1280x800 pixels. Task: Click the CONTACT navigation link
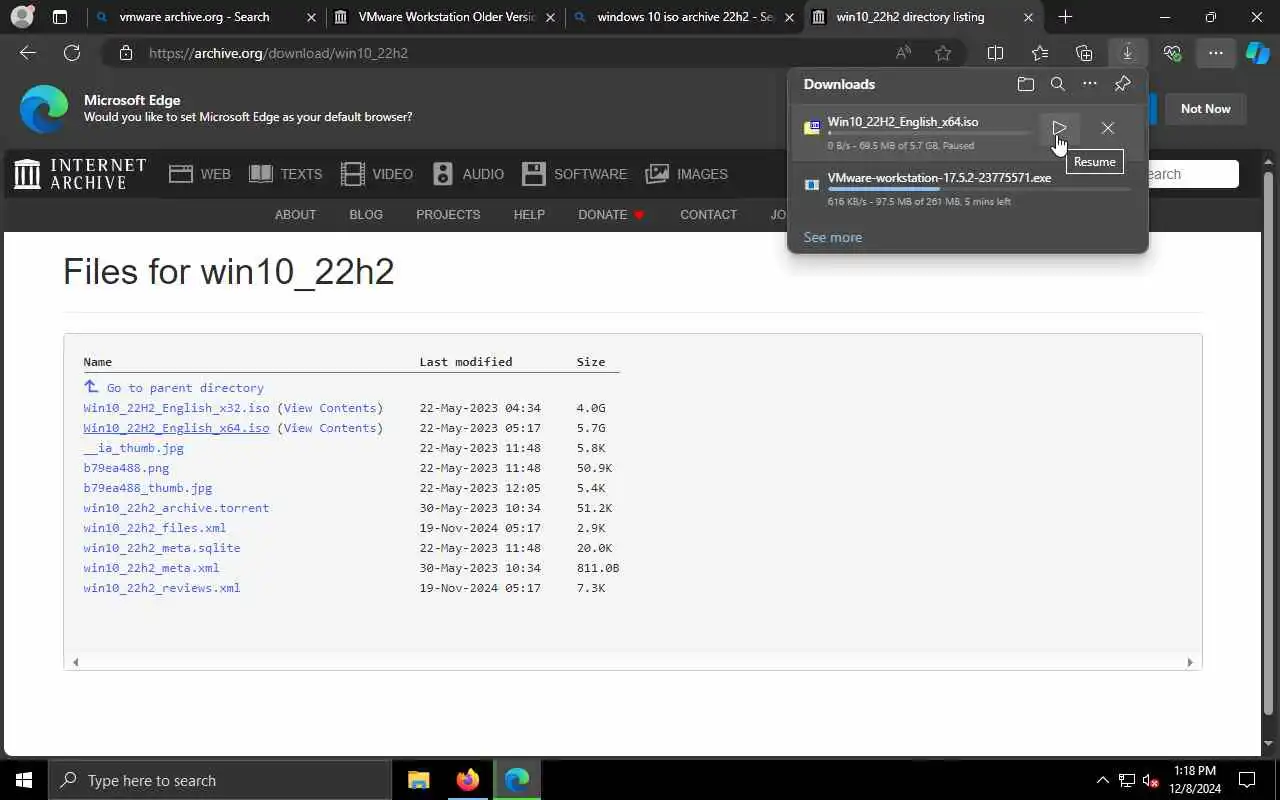coord(708,215)
